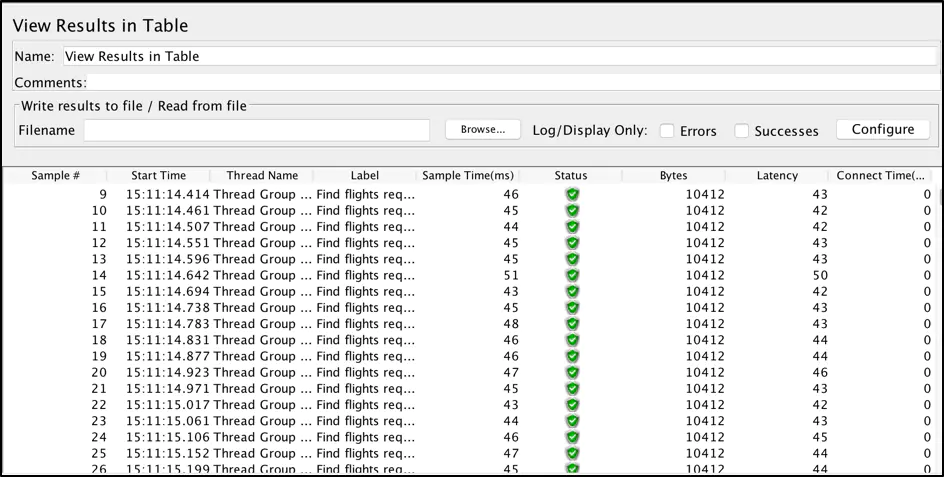The image size is (944, 477).
Task: Click the Connect Time column header
Action: pyautogui.click(x=880, y=176)
